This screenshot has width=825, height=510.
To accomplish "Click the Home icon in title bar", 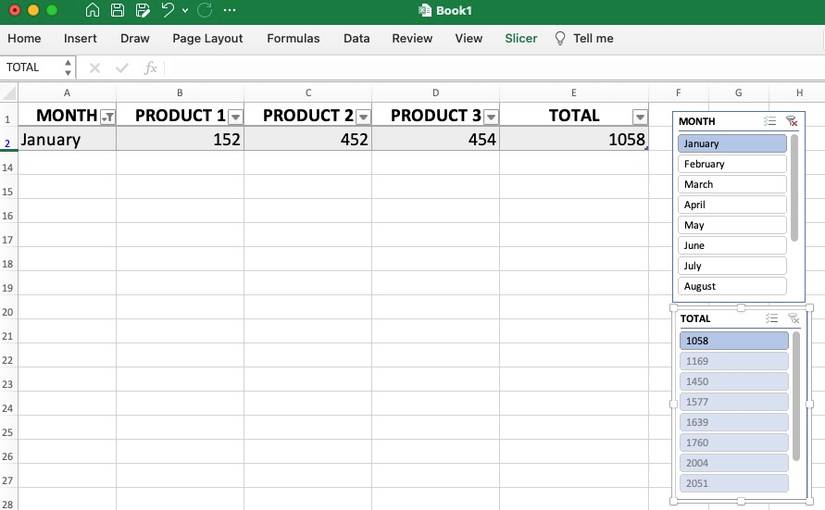I will coord(92,11).
